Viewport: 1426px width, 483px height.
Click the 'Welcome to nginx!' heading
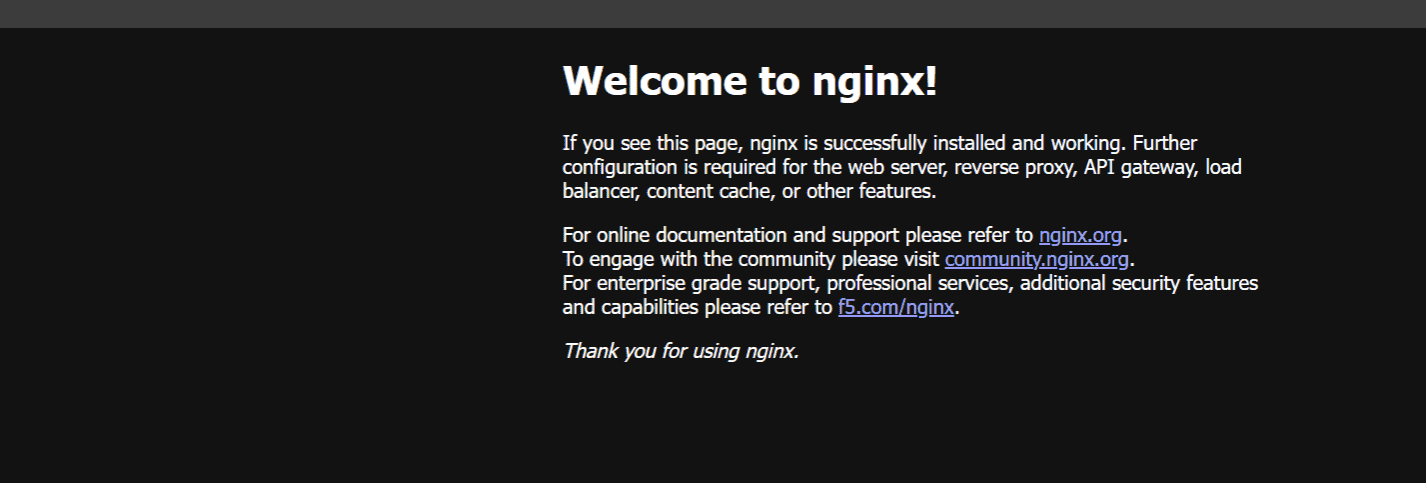click(750, 81)
